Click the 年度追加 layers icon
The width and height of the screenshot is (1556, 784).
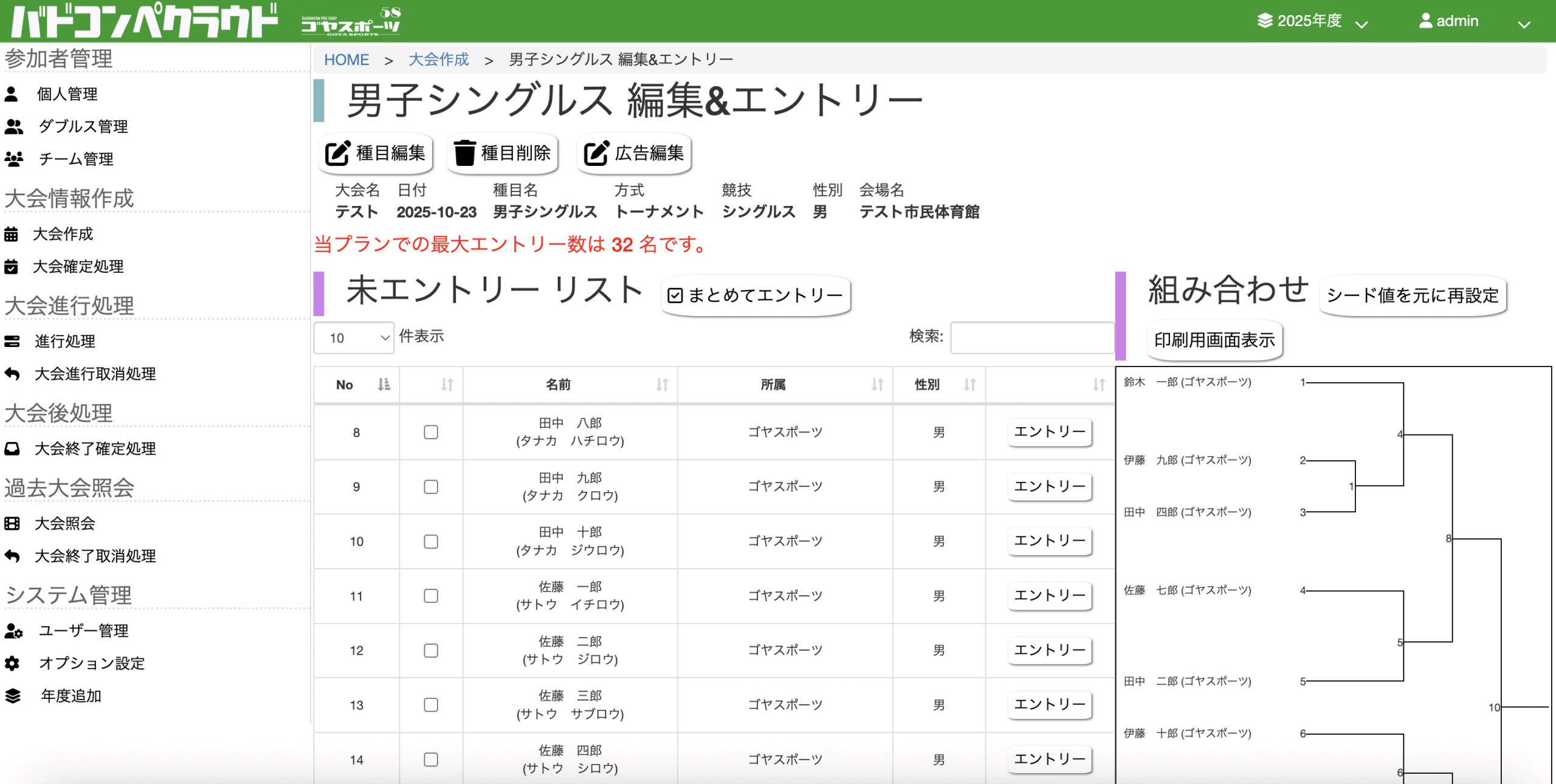pos(12,696)
